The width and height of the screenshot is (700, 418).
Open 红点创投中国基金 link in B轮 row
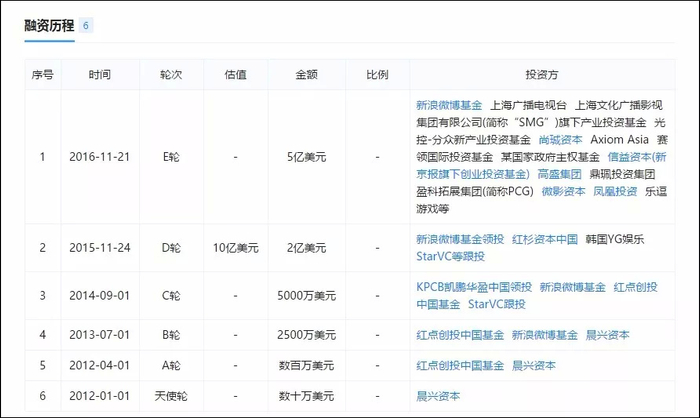pyautogui.click(x=460, y=335)
